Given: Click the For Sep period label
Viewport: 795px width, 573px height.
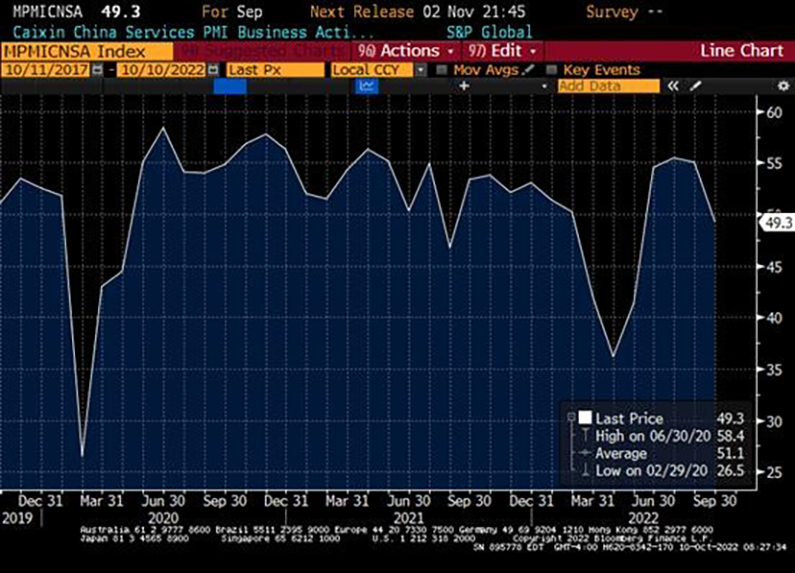Looking at the screenshot, I should 232,12.
